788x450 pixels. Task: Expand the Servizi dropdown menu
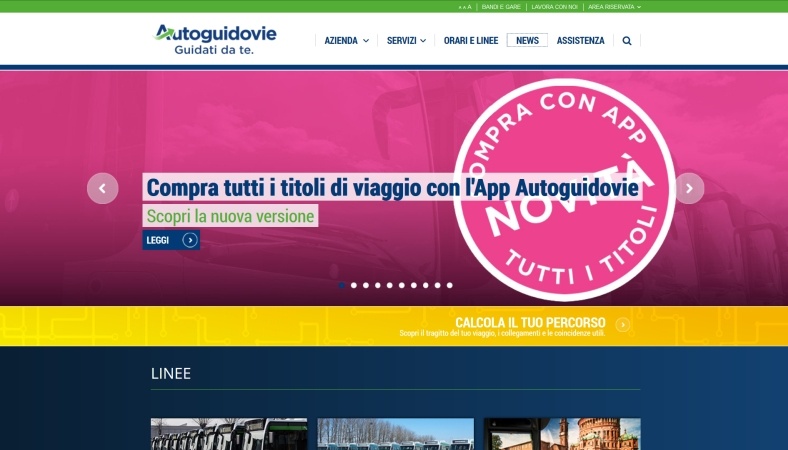point(406,41)
